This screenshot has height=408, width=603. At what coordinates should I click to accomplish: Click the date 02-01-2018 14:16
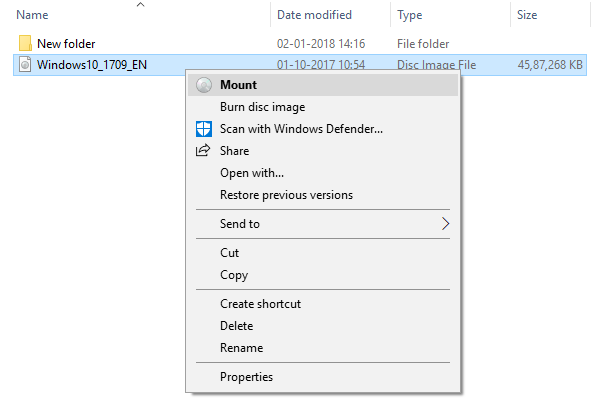[x=321, y=44]
